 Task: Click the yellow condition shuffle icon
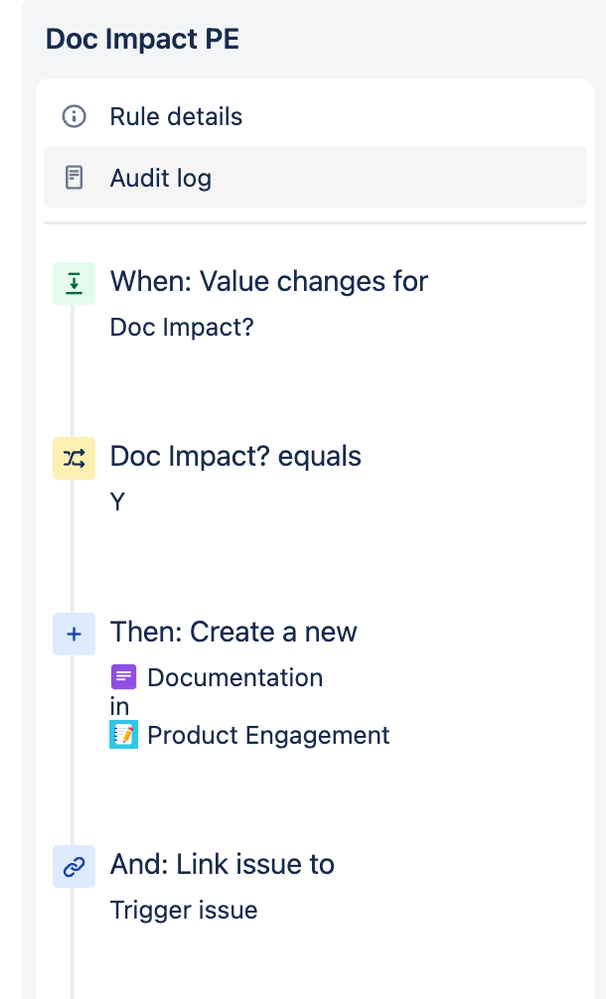coord(74,458)
